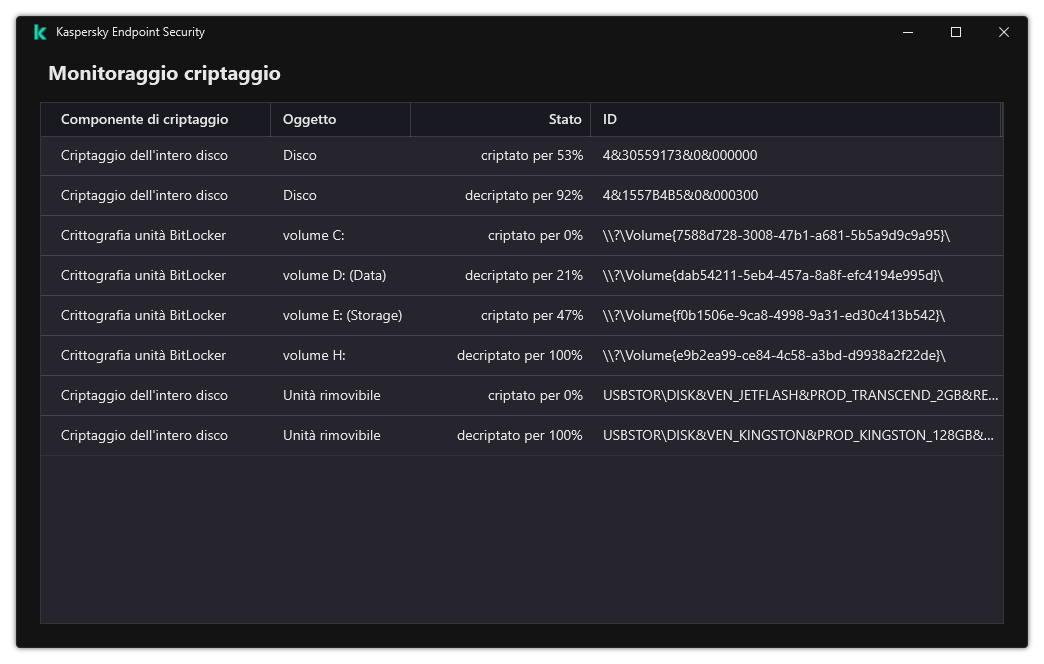Select the volume D: (Data) entry
The width and height of the screenshot is (1044, 664).
[x=334, y=275]
